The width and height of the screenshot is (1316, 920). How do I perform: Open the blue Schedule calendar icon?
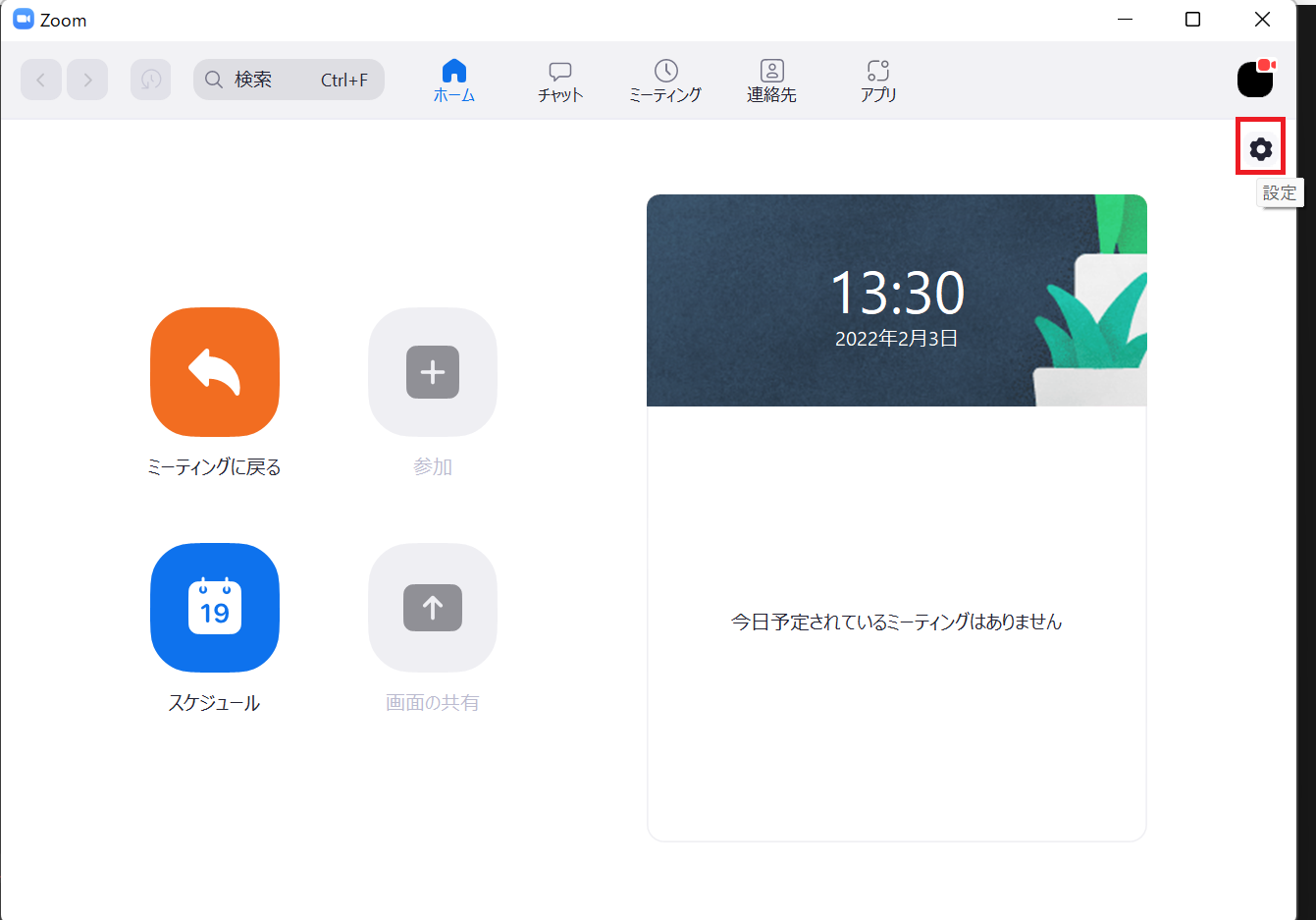215,608
